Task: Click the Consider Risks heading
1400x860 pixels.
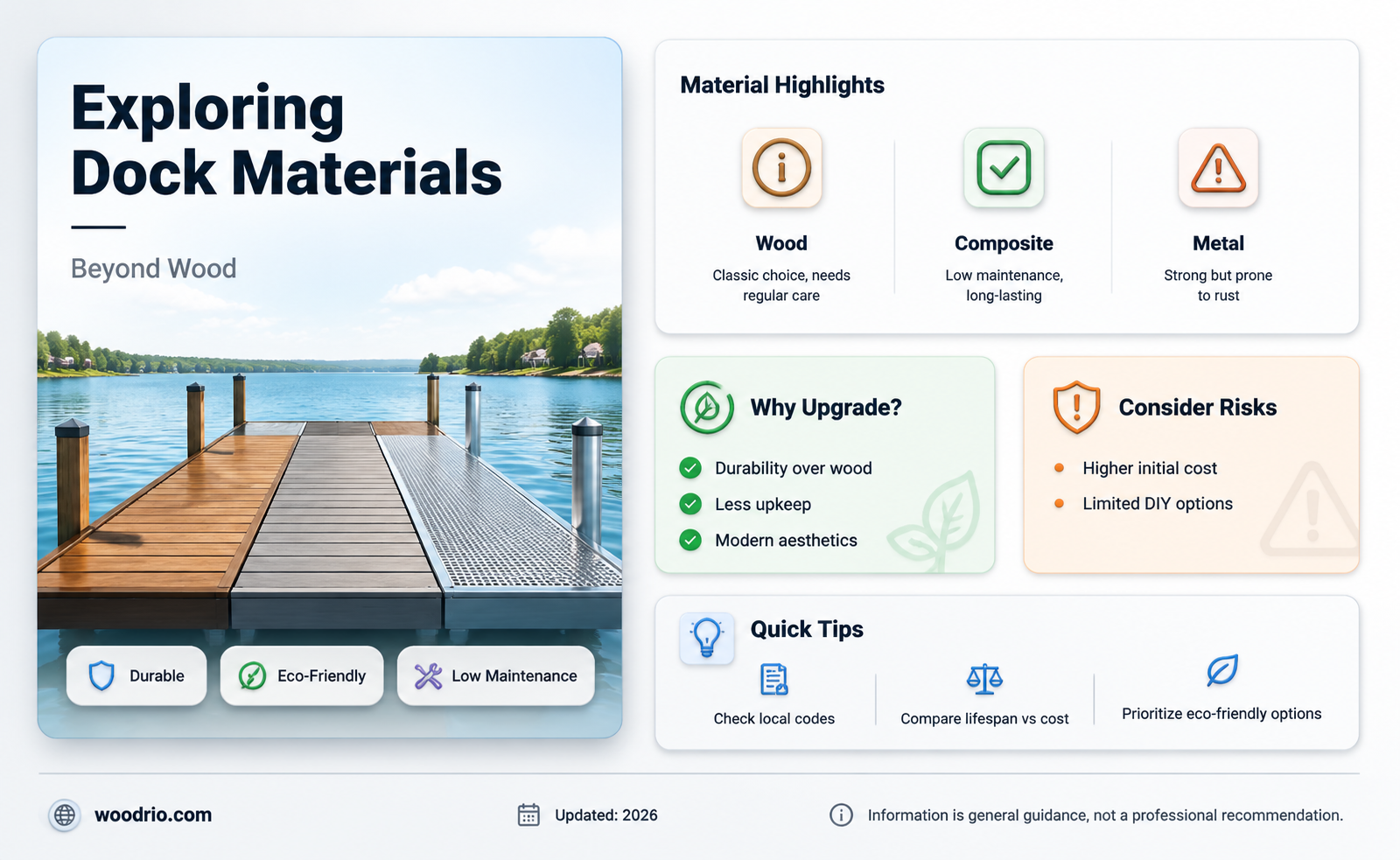Action: pos(1198,408)
